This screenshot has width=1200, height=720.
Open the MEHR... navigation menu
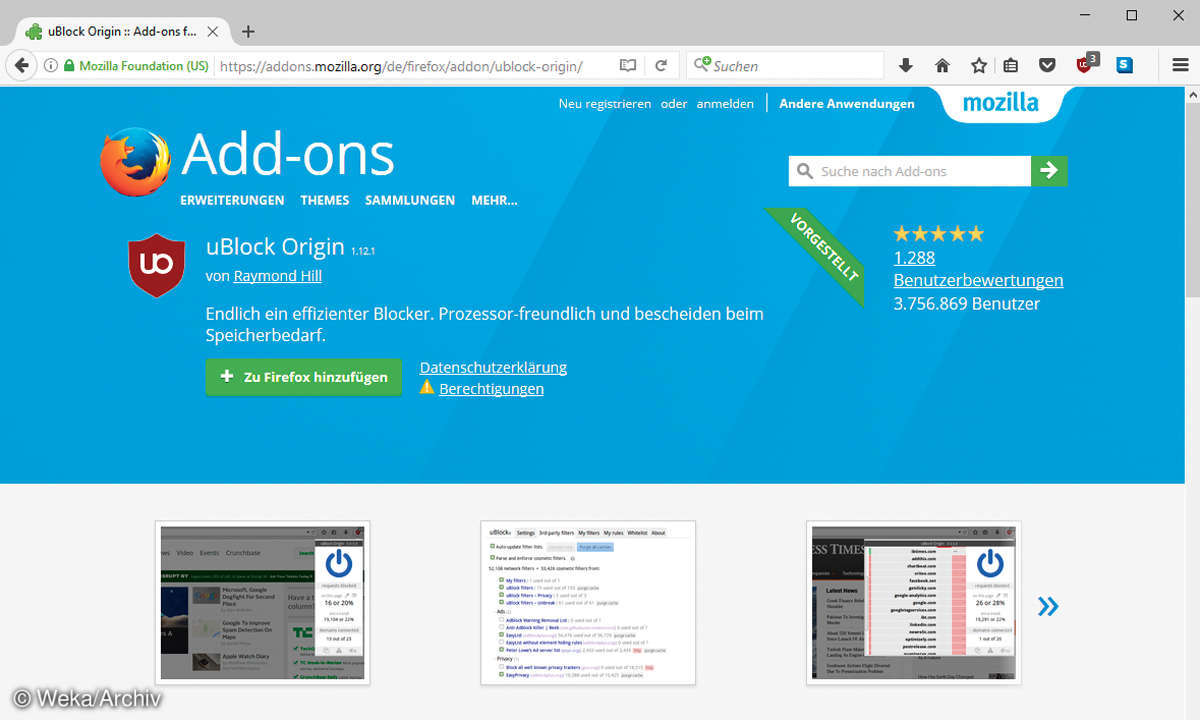click(x=494, y=200)
